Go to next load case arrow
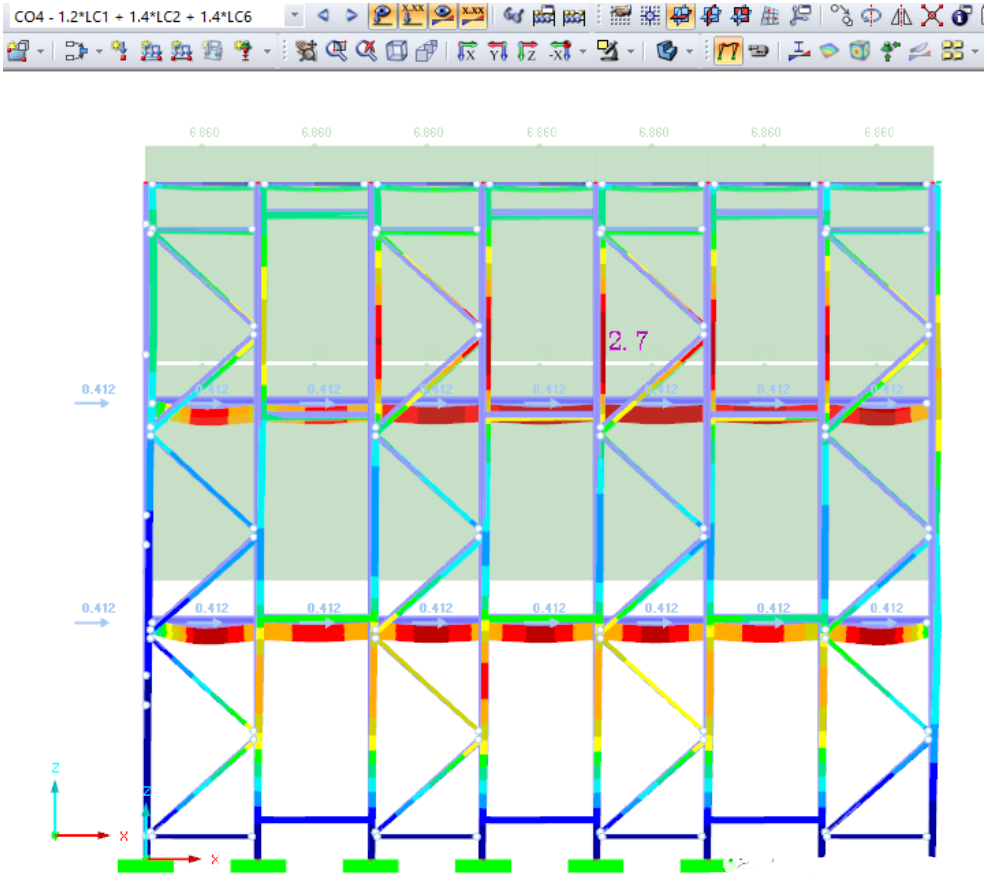 coord(351,16)
